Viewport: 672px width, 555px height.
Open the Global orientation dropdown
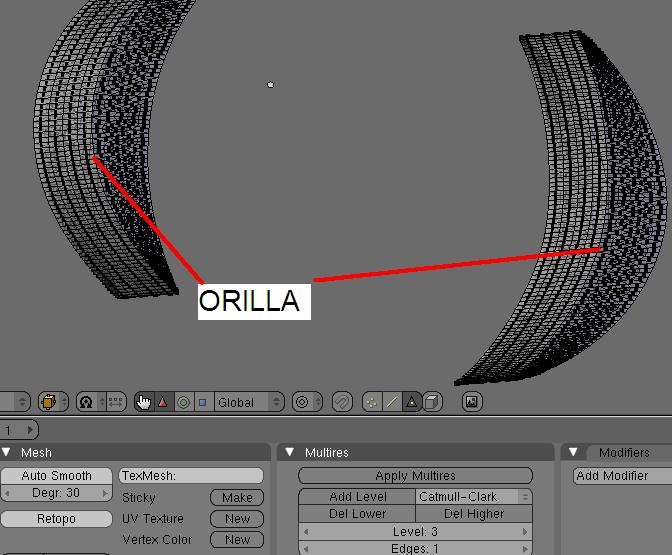(x=249, y=402)
